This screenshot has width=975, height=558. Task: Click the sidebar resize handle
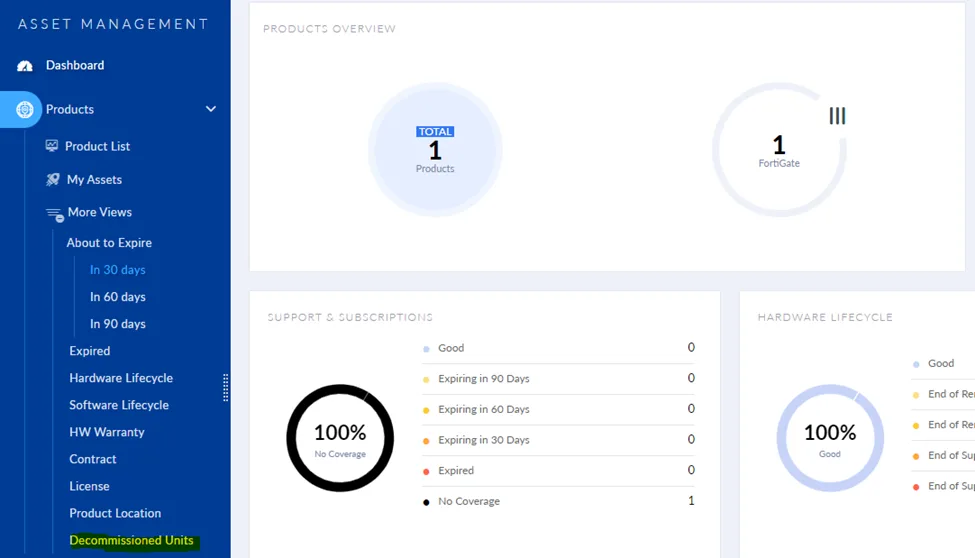[226, 386]
